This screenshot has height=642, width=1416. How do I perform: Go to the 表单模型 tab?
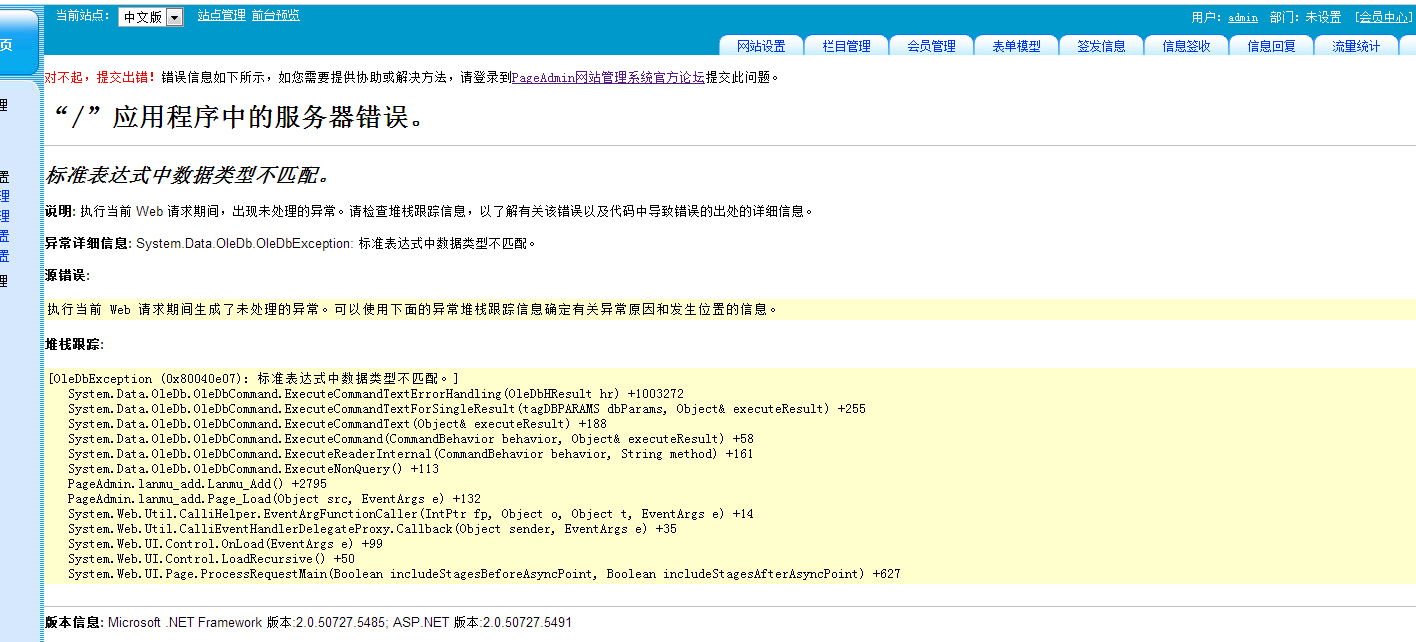click(x=1016, y=46)
